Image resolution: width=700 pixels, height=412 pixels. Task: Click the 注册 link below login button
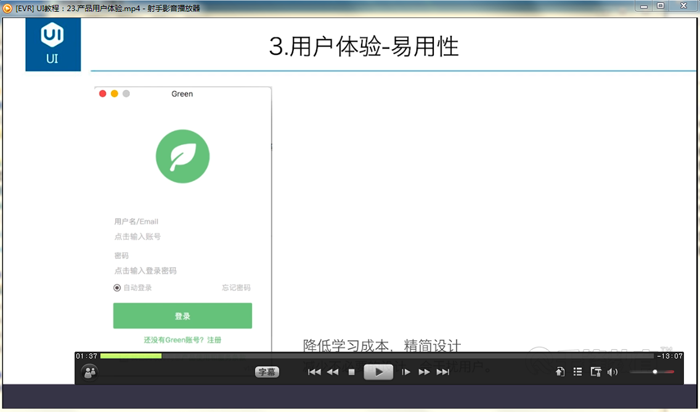[214, 340]
